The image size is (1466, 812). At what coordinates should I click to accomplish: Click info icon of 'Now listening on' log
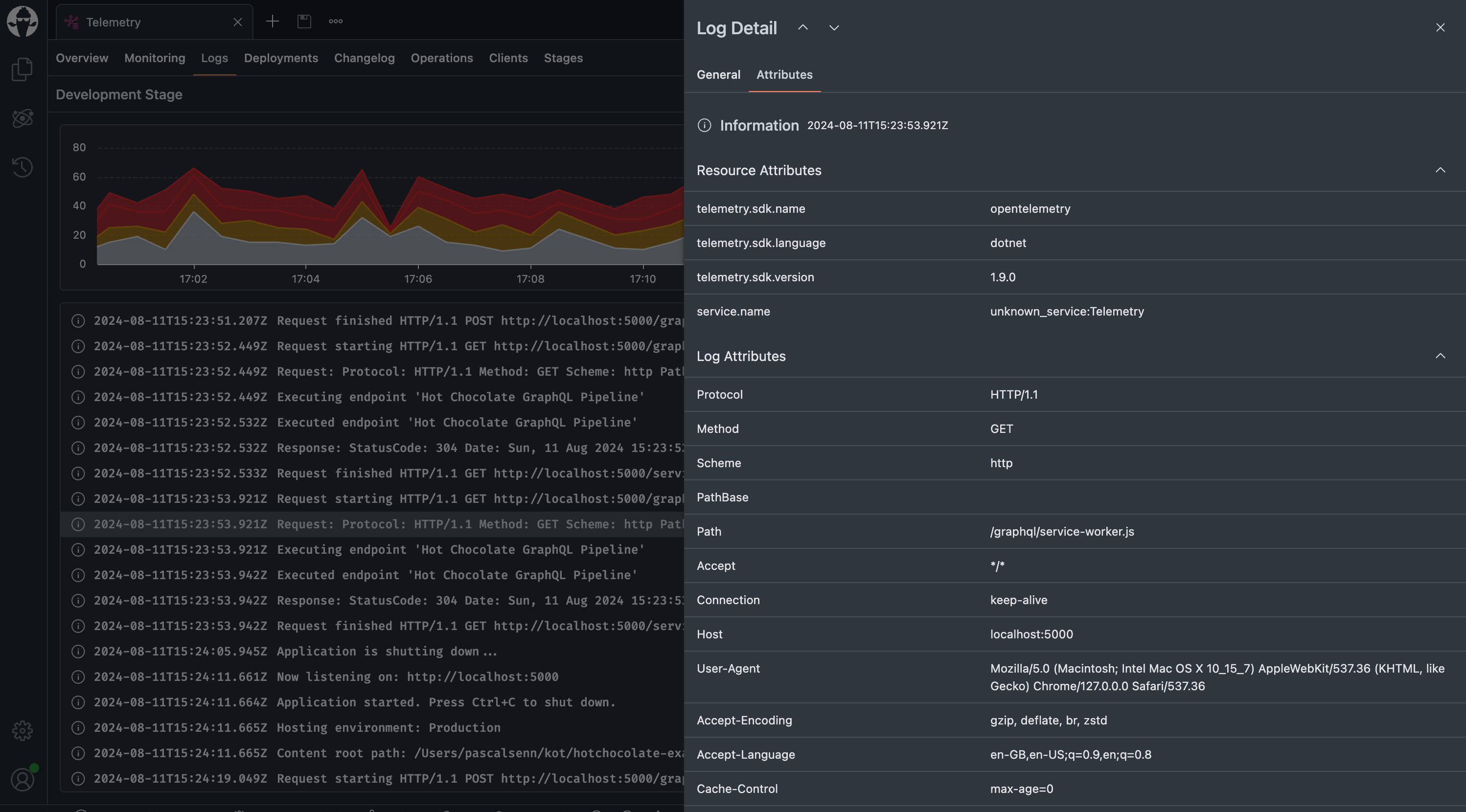(x=78, y=677)
